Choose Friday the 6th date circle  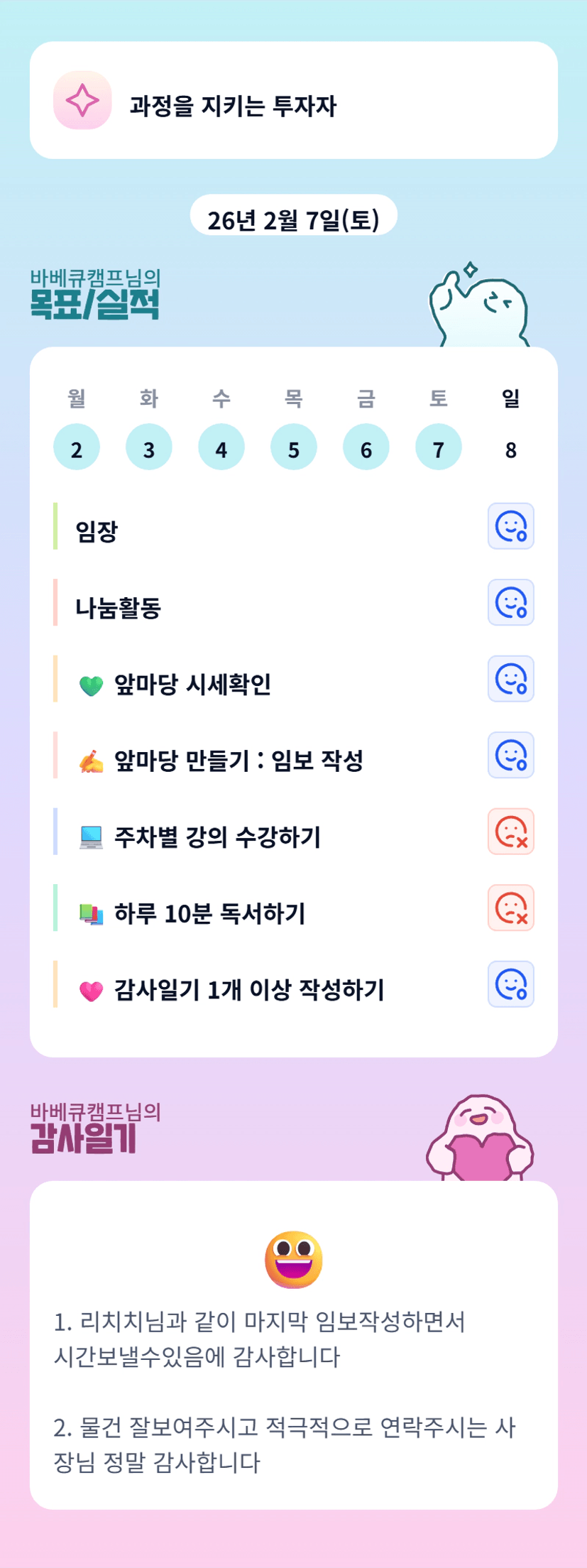(x=366, y=447)
